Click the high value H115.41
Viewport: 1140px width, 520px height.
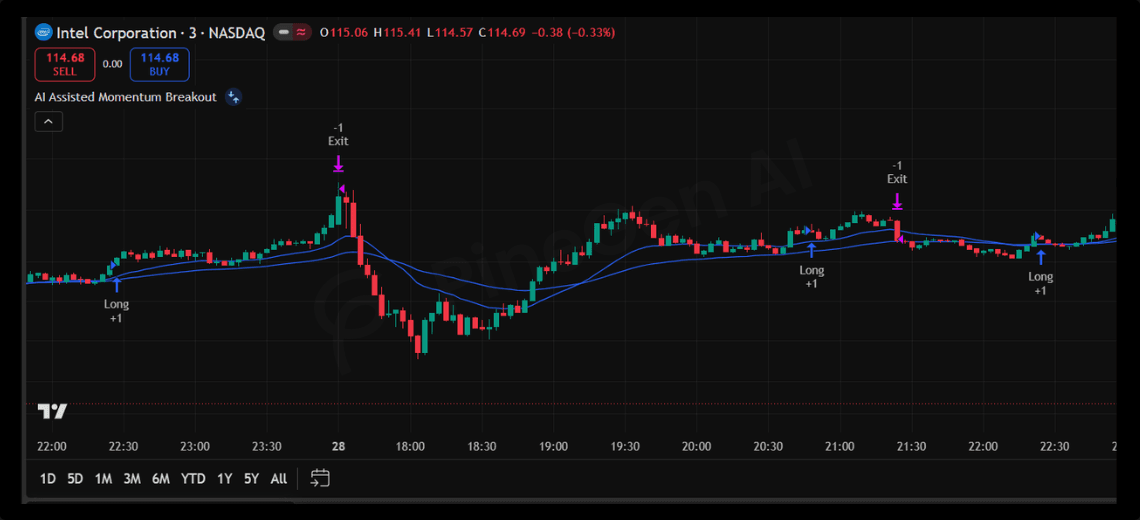point(398,33)
